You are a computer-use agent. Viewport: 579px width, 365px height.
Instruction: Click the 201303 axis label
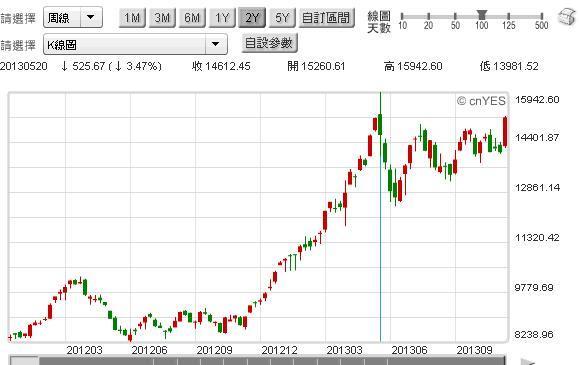[x=344, y=350]
